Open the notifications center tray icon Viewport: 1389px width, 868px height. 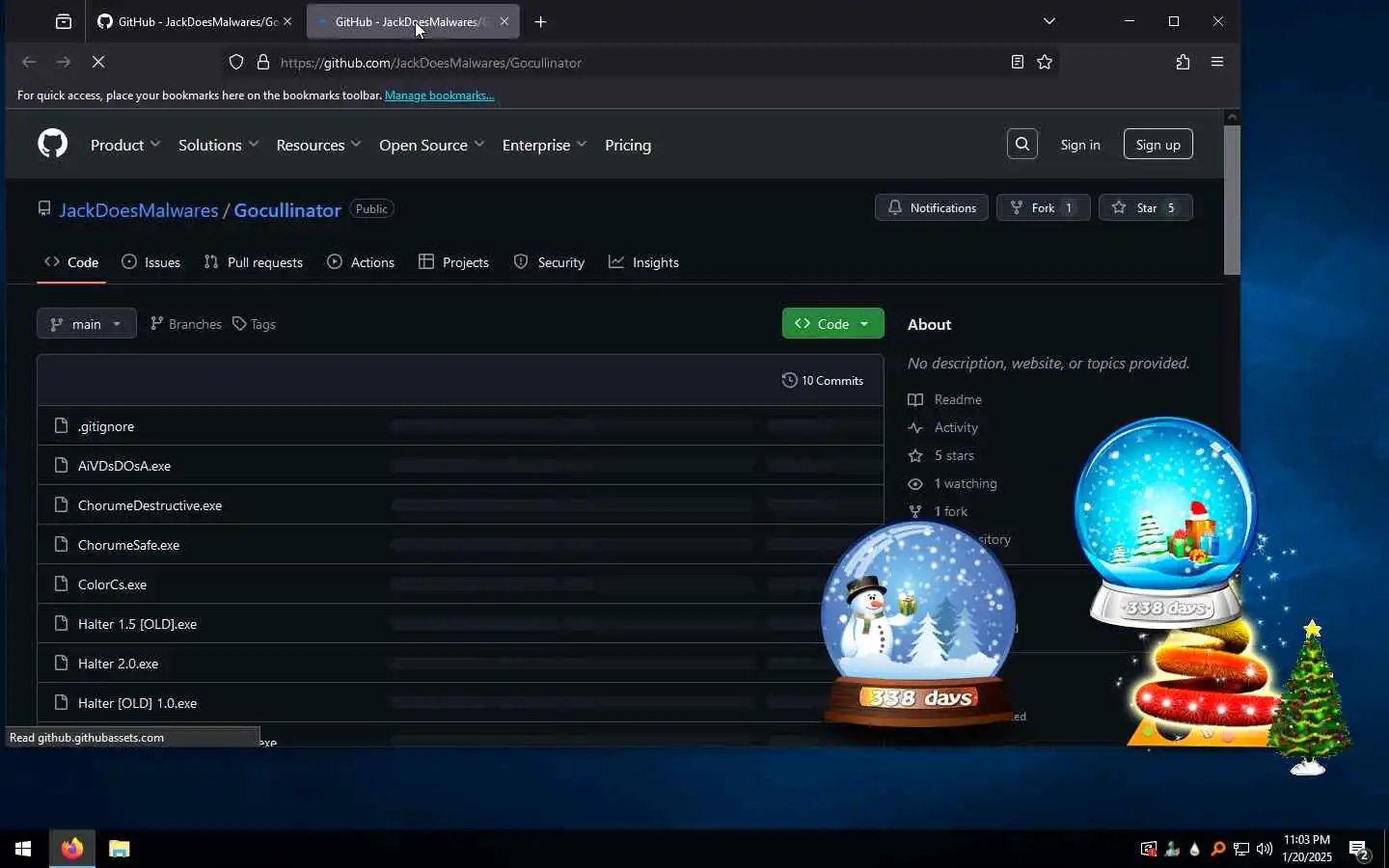[1359, 850]
